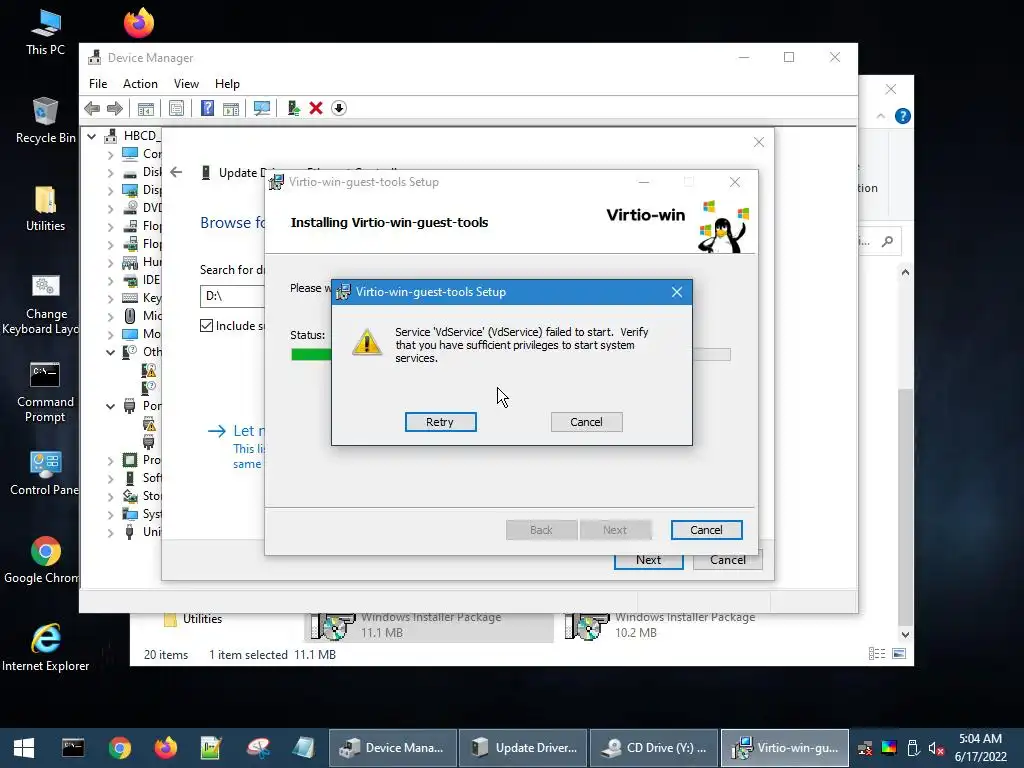Open Change Keyboard Layout desktop icon

(x=45, y=304)
